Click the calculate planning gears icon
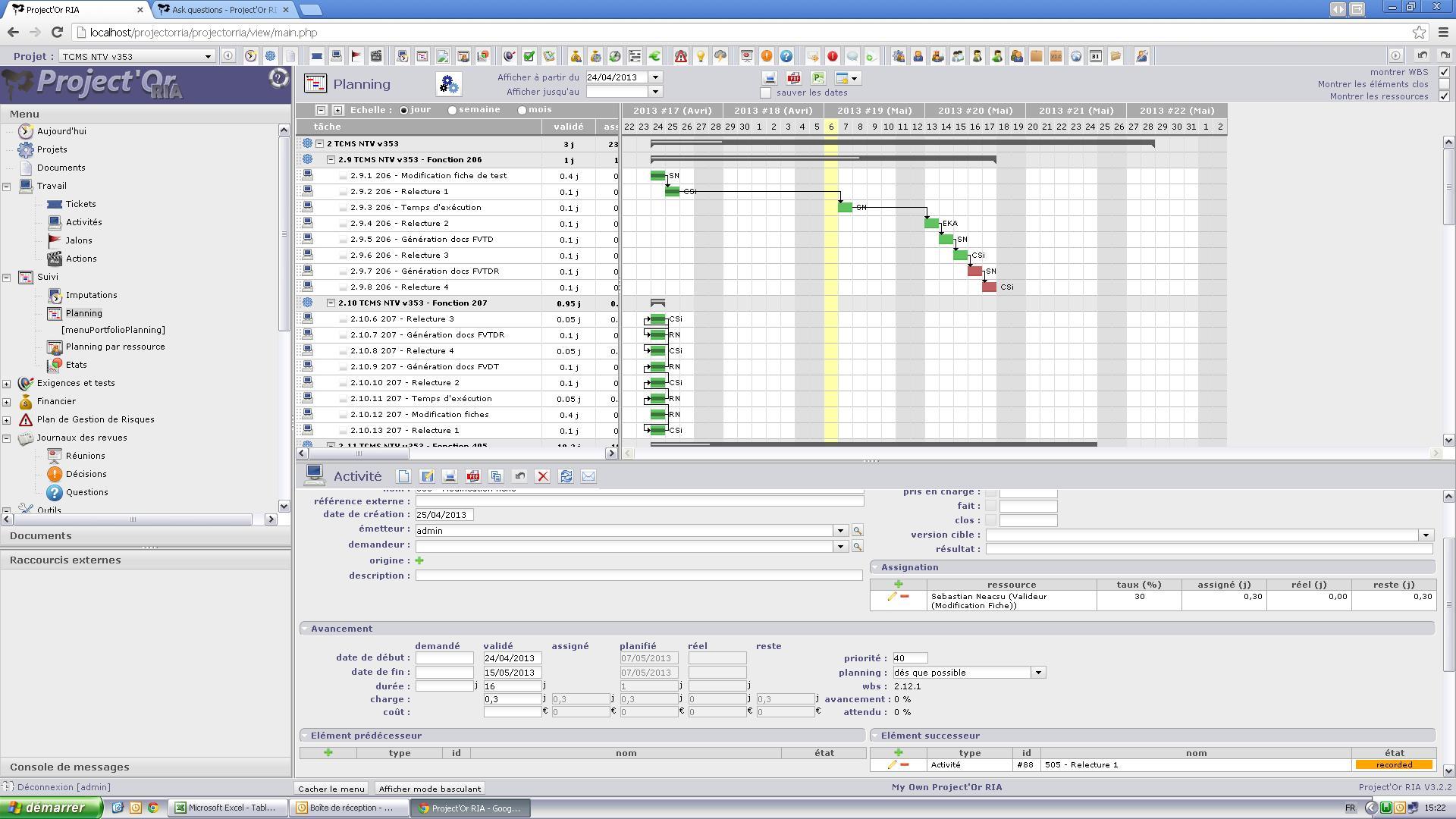Image resolution: width=1456 pixels, height=819 pixels. click(x=448, y=84)
